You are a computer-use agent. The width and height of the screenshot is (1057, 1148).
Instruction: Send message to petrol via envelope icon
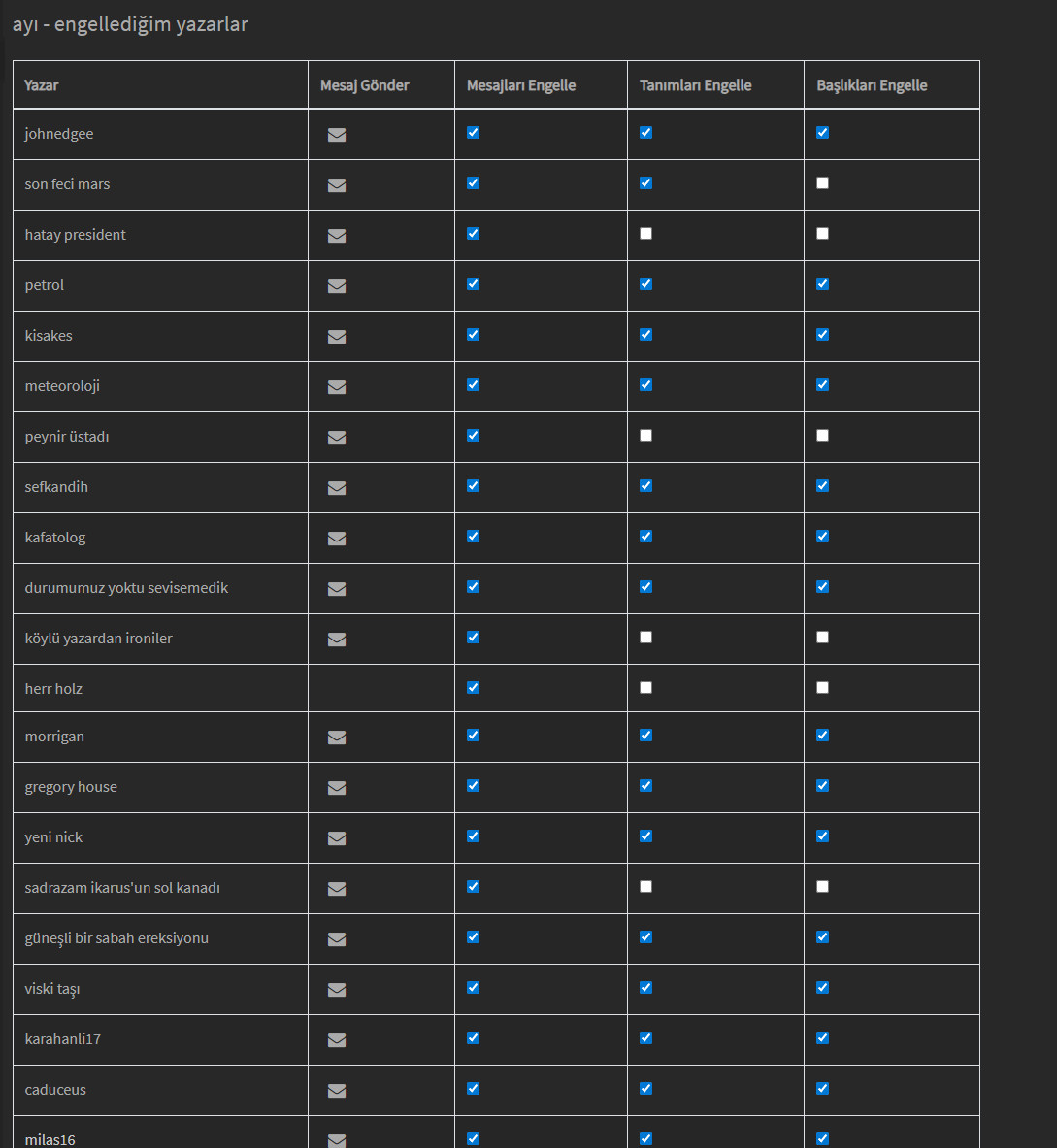337,286
